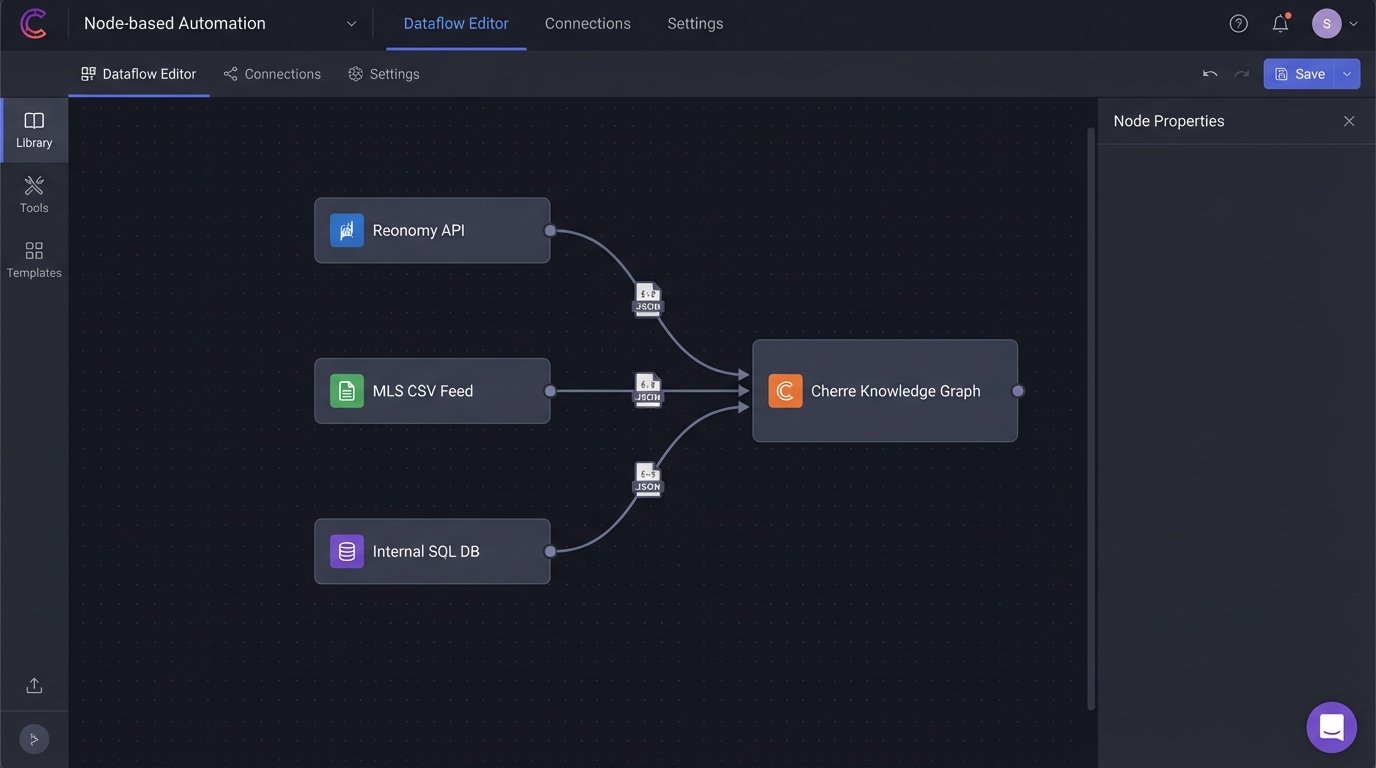Select the Internal SQL DB database icon
1376x768 pixels.
pyautogui.click(x=345, y=550)
